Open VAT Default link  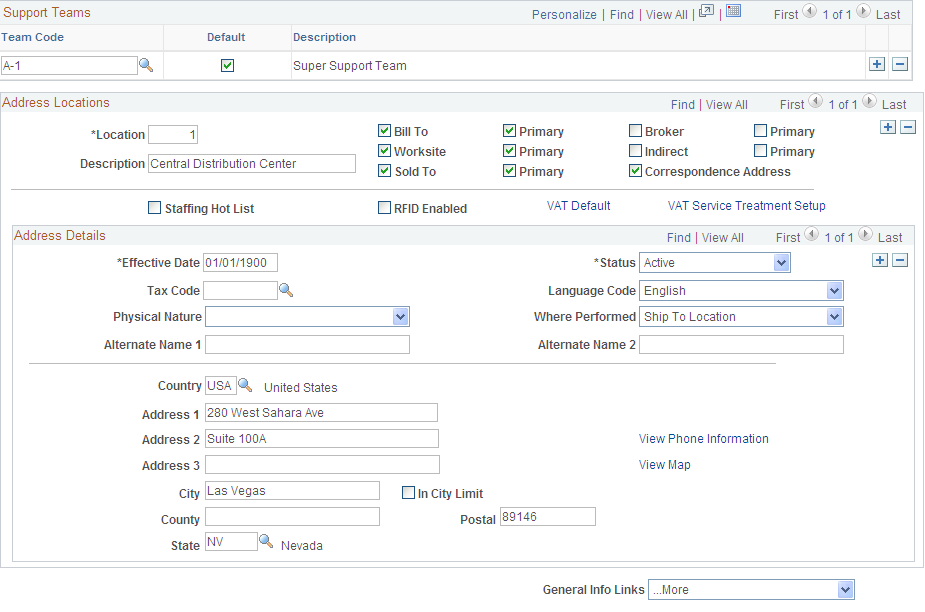coord(578,205)
